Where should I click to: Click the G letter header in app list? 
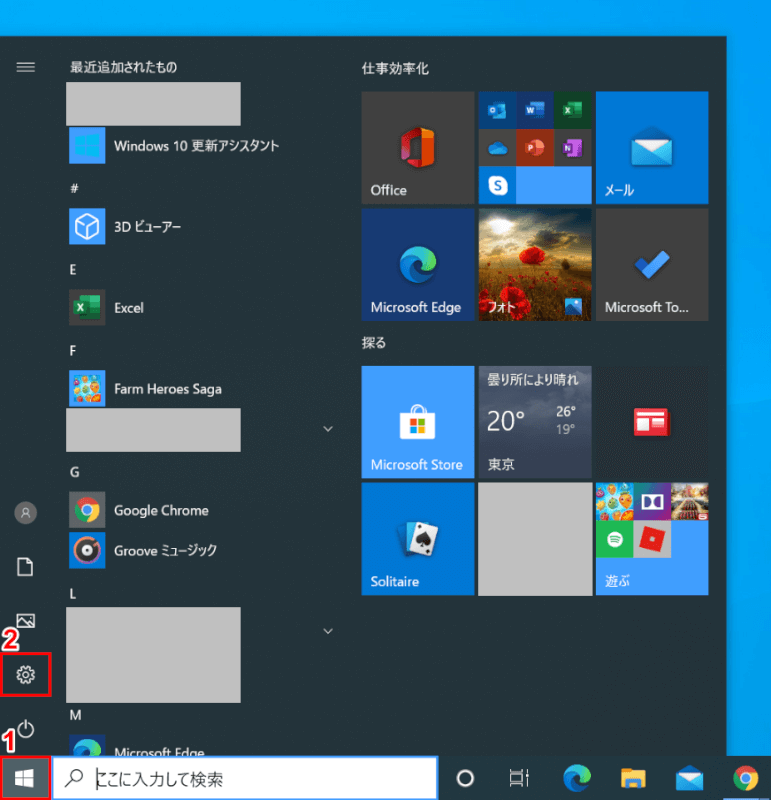pyautogui.click(x=74, y=472)
